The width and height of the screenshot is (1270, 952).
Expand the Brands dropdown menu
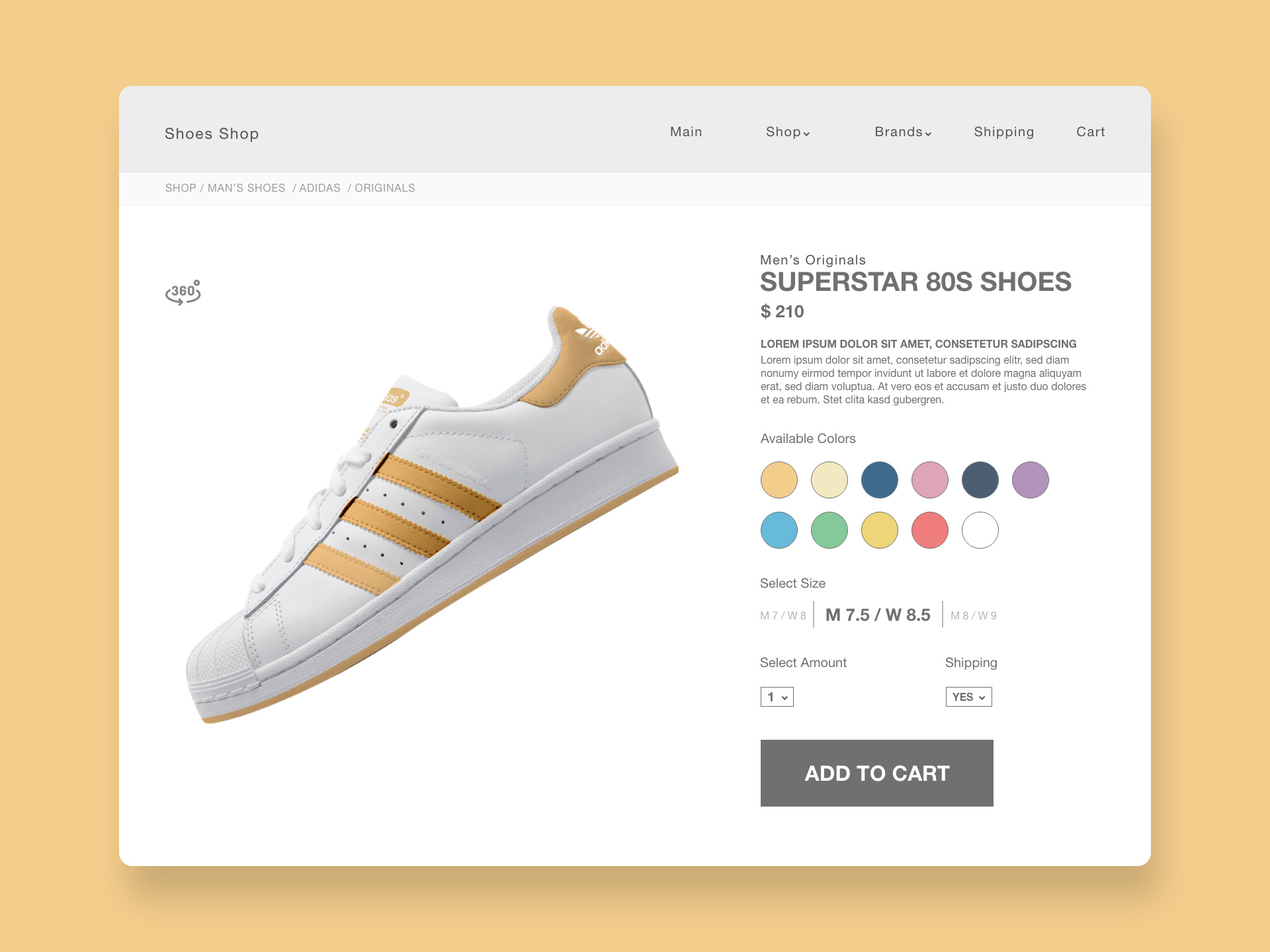pyautogui.click(x=902, y=132)
